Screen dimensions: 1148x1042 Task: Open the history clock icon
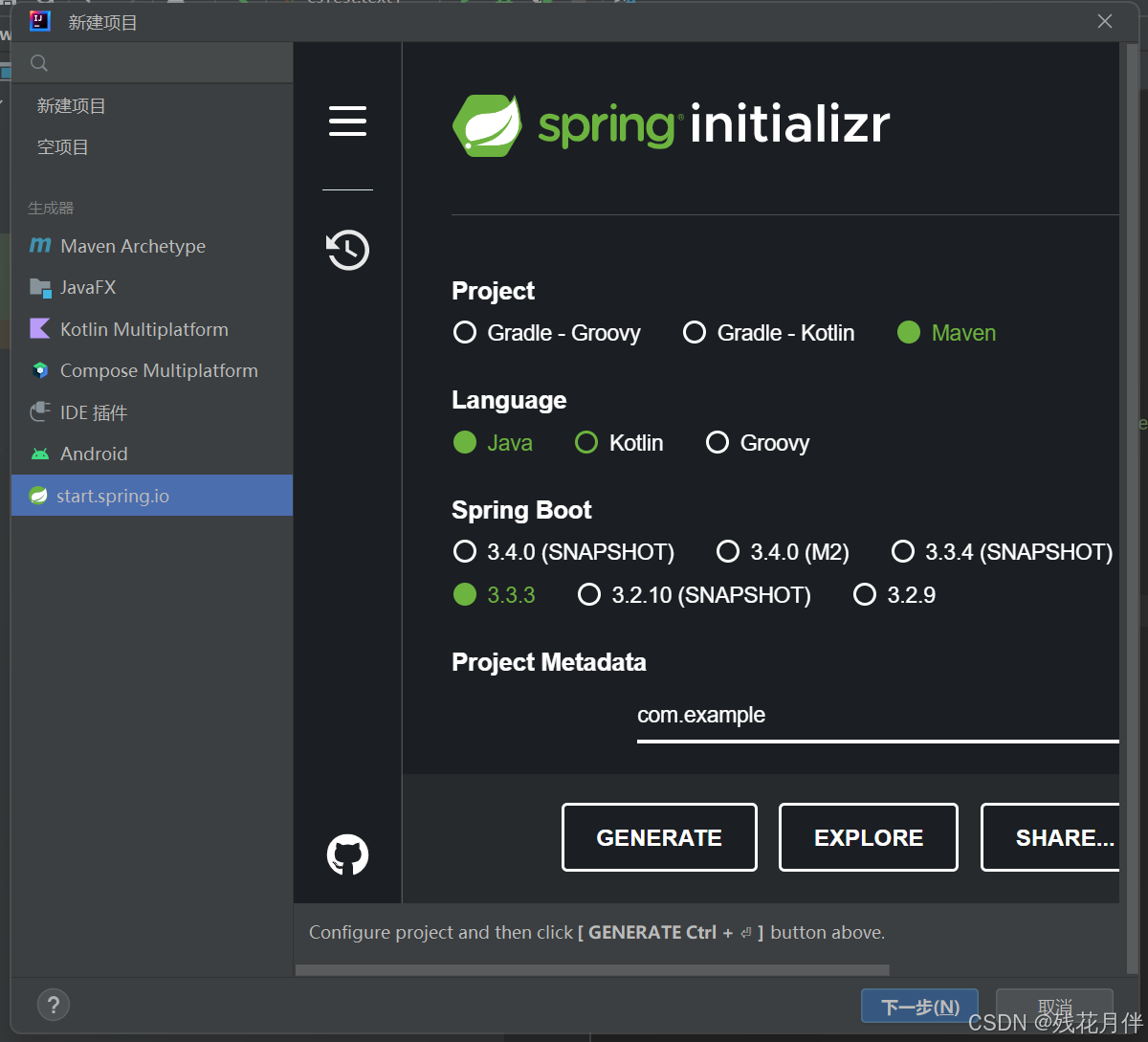[x=347, y=250]
